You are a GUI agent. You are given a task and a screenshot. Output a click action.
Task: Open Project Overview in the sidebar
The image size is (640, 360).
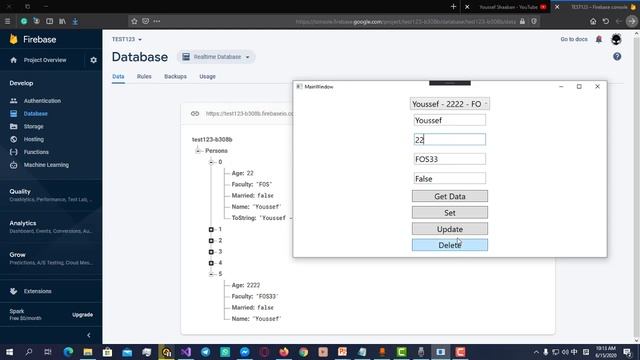[44, 60]
